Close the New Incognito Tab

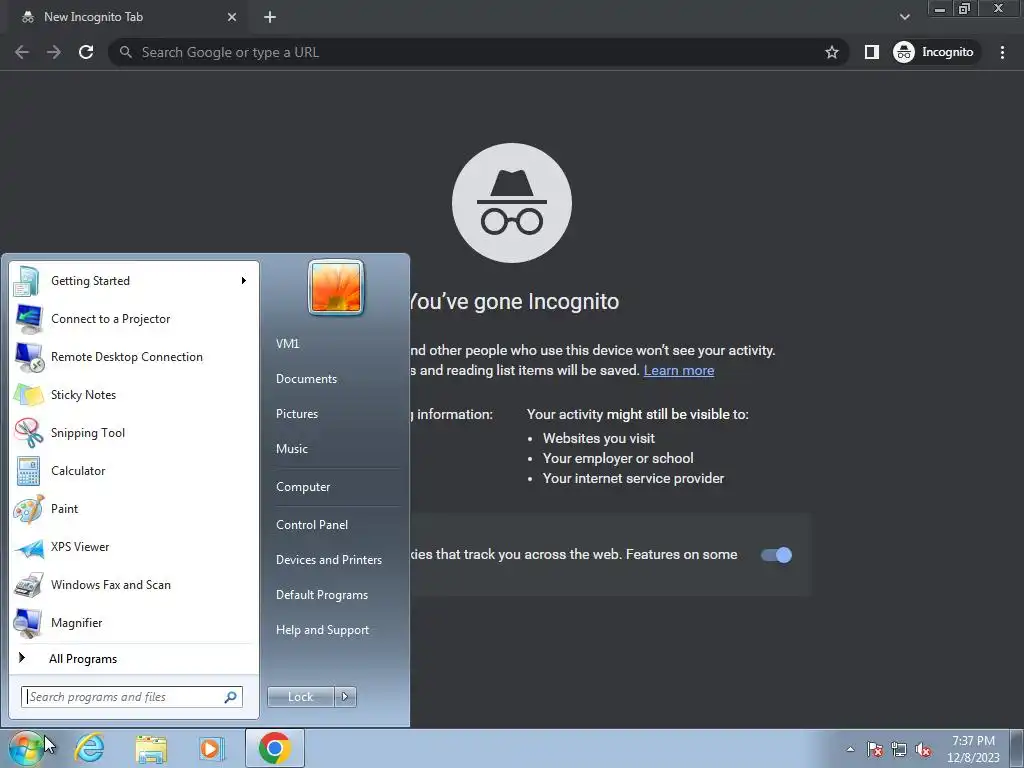point(232,17)
